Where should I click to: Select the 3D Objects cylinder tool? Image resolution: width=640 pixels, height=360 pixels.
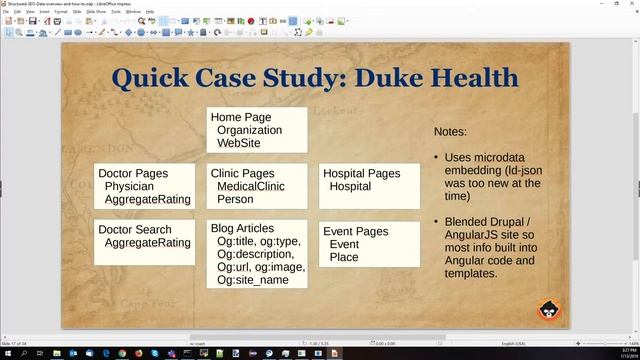point(203,32)
